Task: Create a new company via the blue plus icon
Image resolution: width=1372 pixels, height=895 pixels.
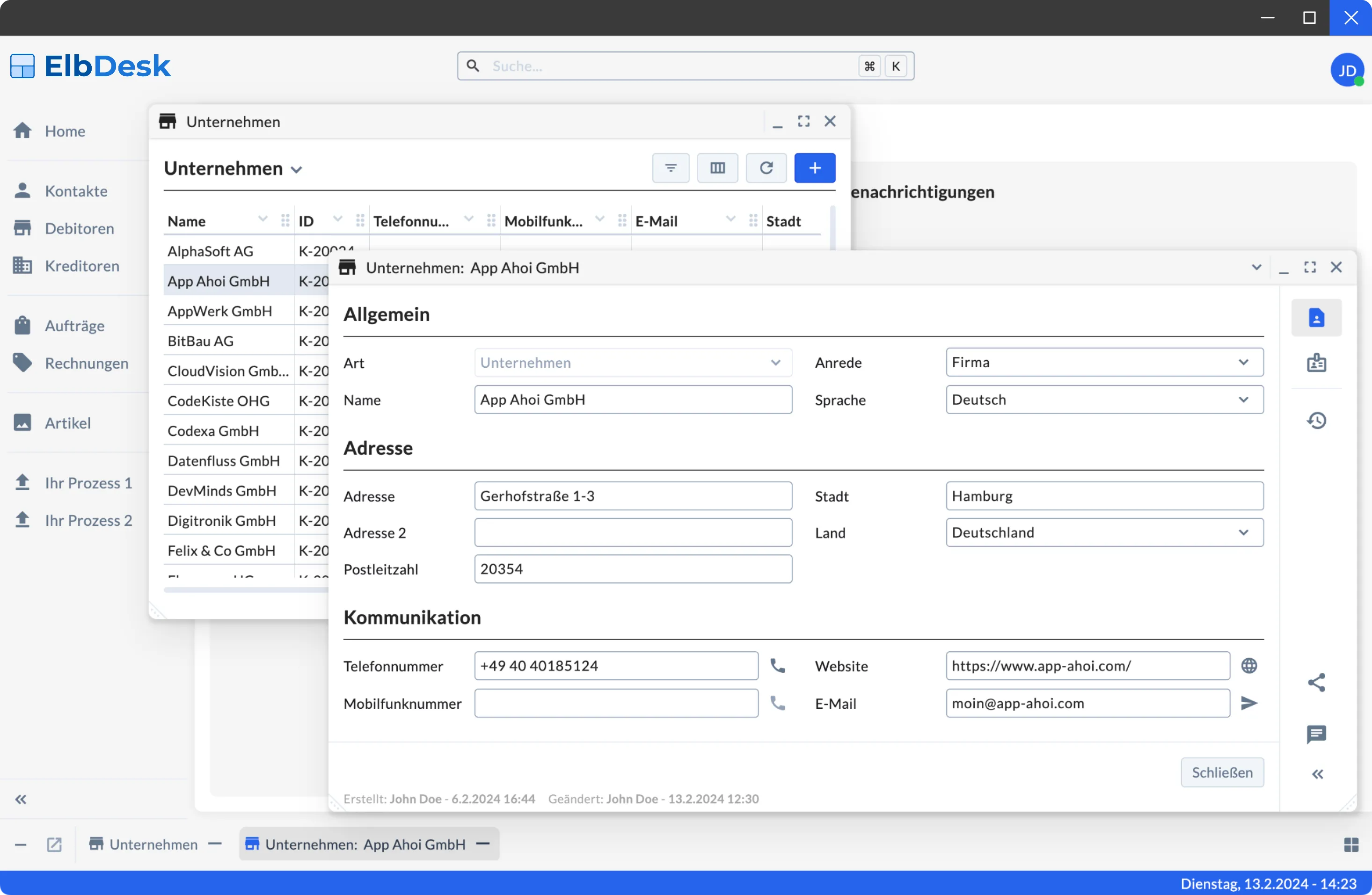Action: pyautogui.click(x=815, y=167)
